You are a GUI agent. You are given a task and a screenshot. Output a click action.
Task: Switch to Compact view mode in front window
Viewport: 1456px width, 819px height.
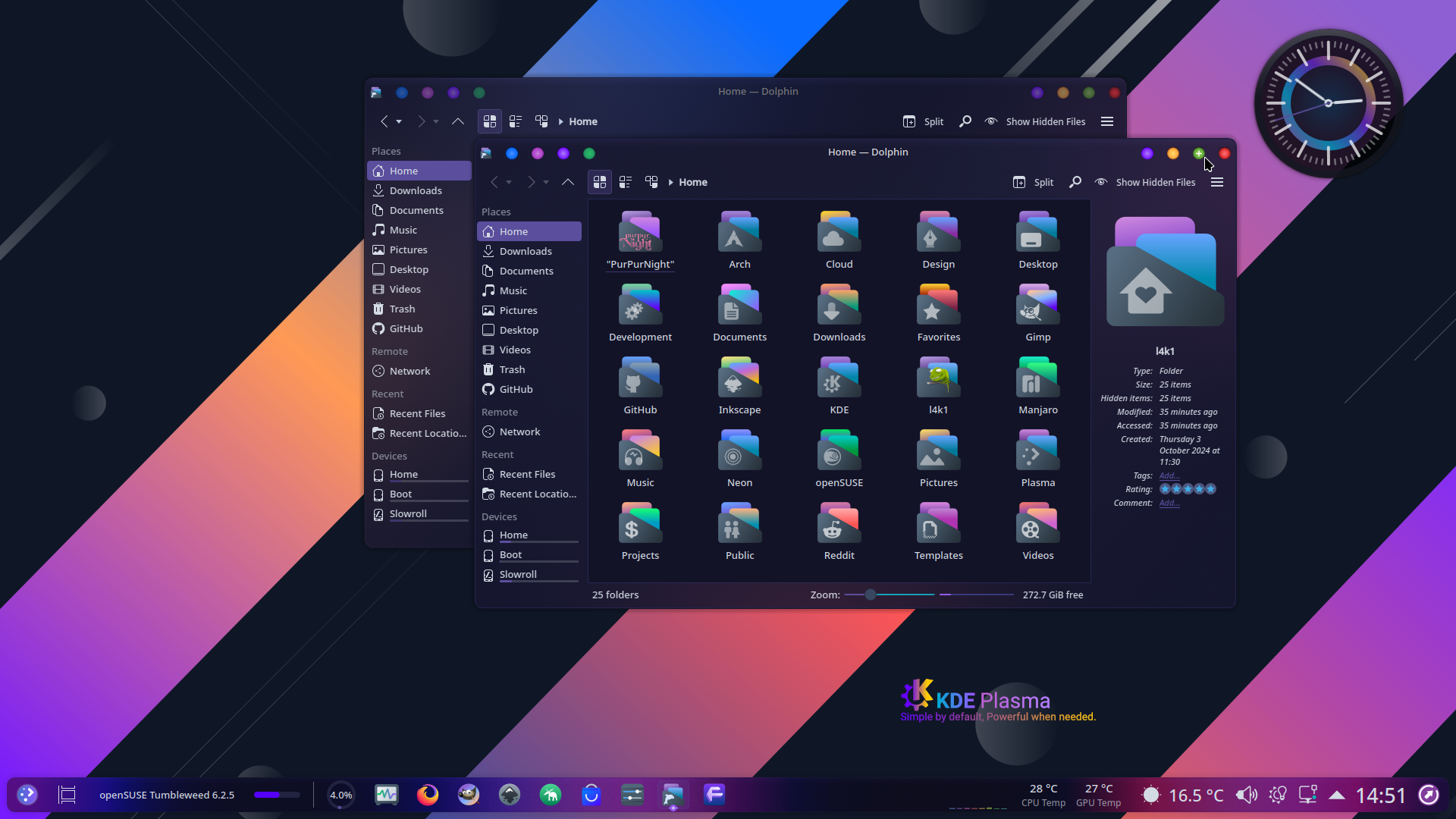point(626,182)
